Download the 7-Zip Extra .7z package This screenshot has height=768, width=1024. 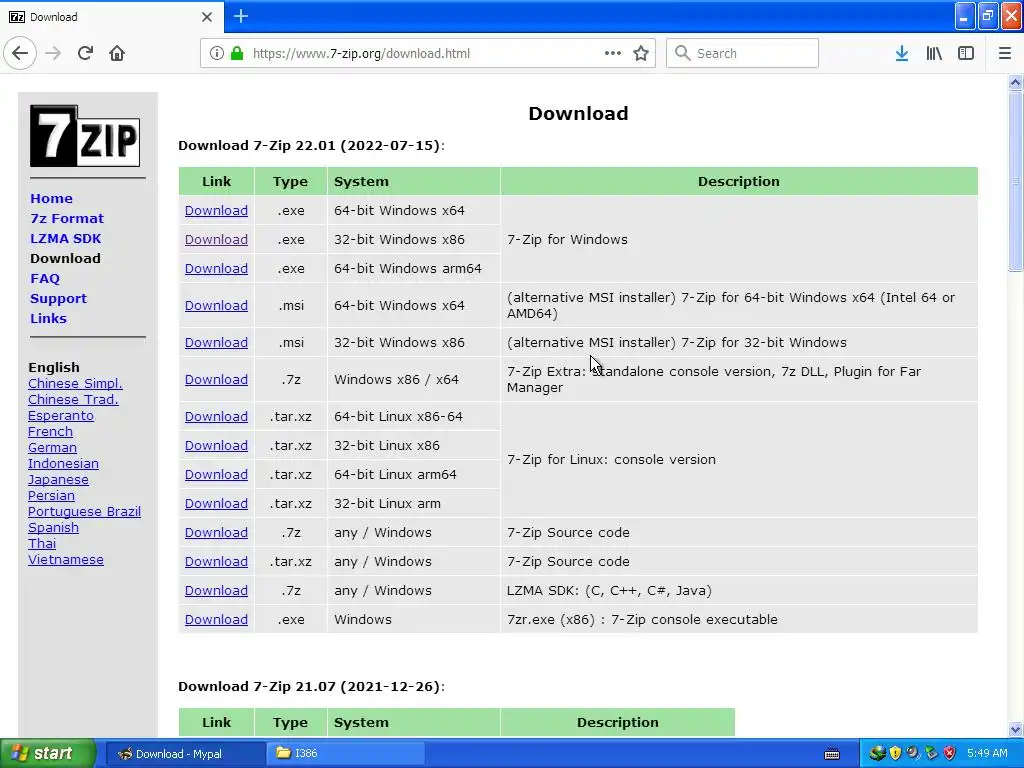pyautogui.click(x=216, y=379)
